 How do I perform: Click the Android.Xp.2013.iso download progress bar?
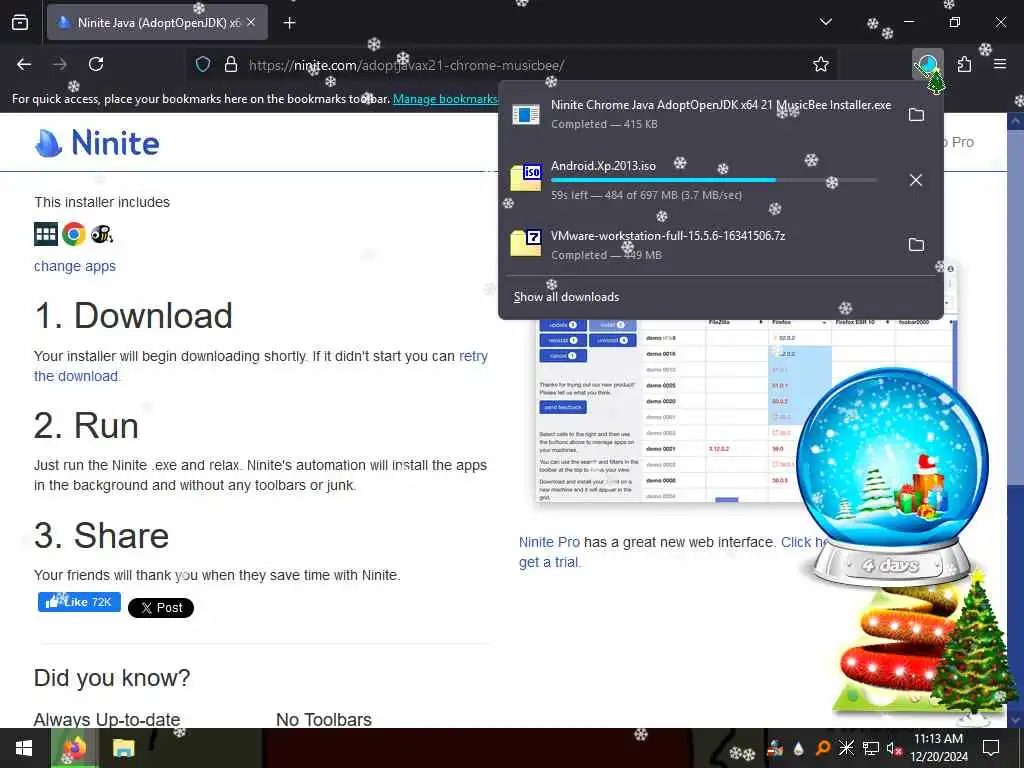714,180
